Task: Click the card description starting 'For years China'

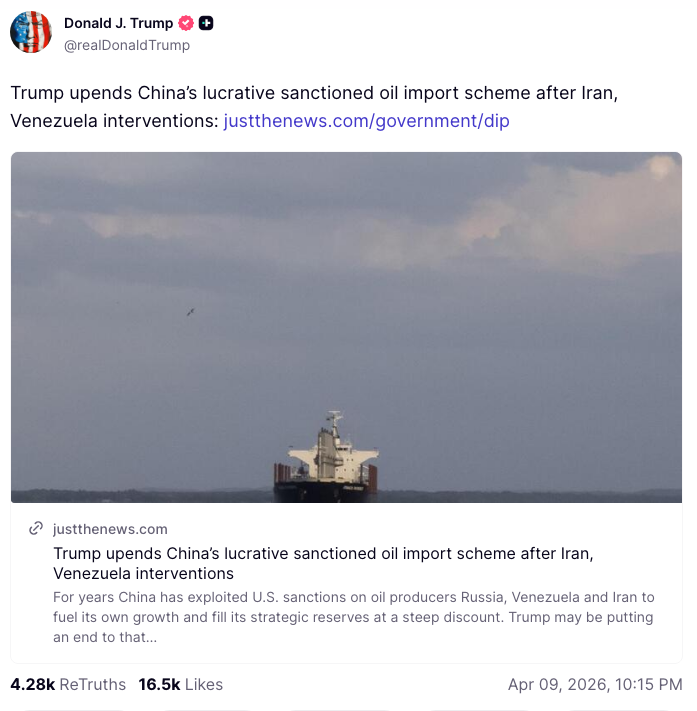Action: [354, 617]
